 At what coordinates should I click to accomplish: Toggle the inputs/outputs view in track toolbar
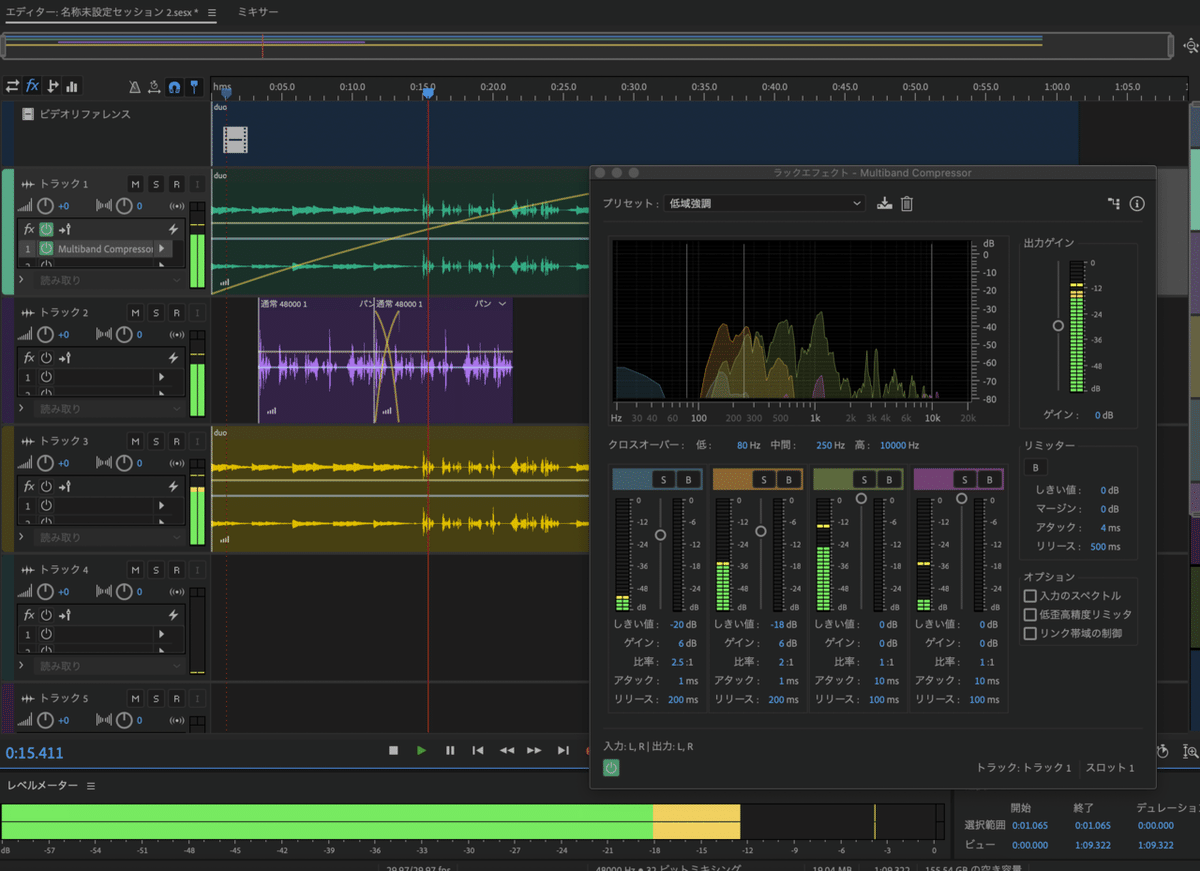coord(12,86)
